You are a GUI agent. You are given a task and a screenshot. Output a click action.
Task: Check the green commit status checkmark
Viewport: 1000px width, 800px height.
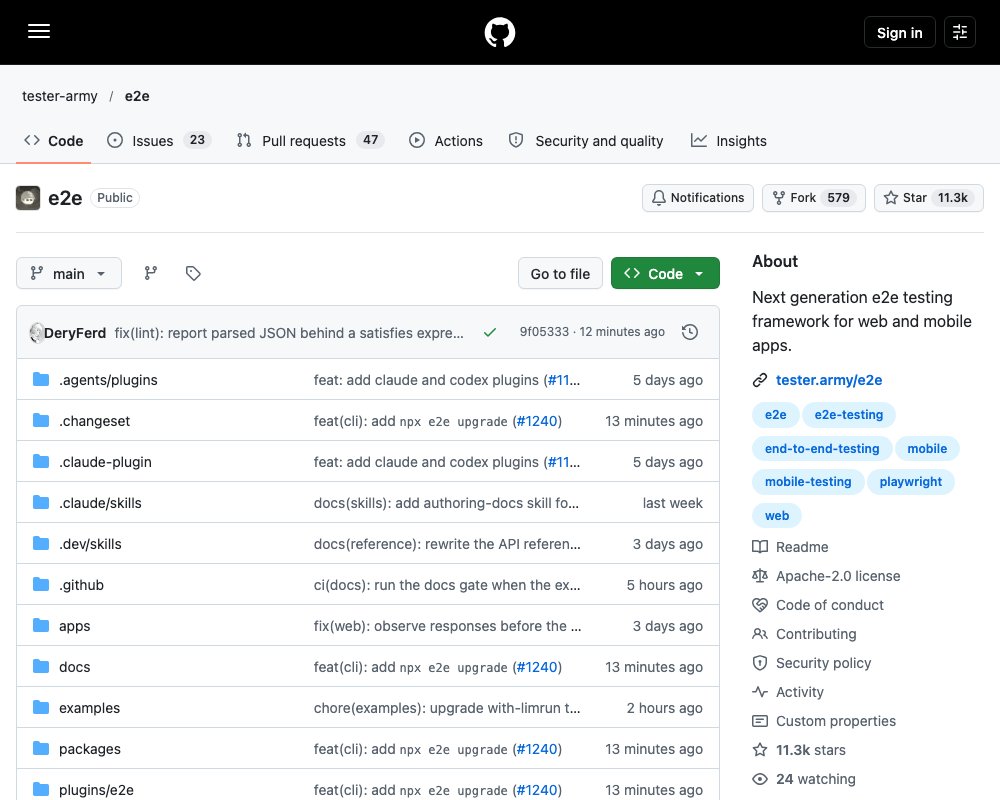click(490, 332)
